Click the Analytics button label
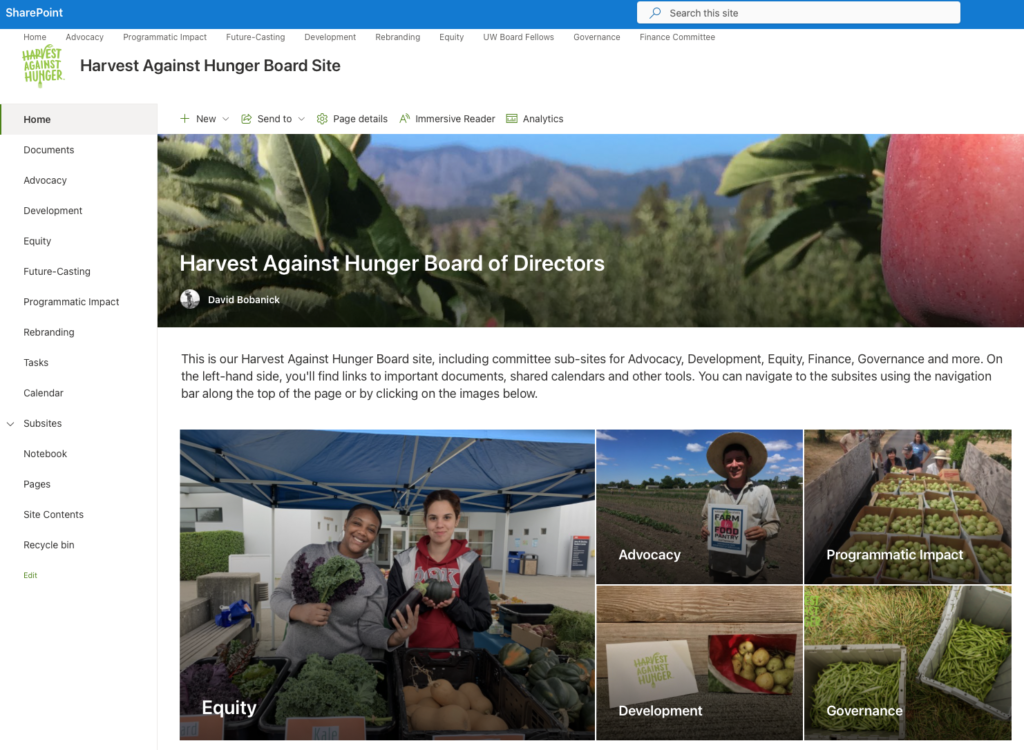This screenshot has width=1024, height=750. click(x=543, y=119)
